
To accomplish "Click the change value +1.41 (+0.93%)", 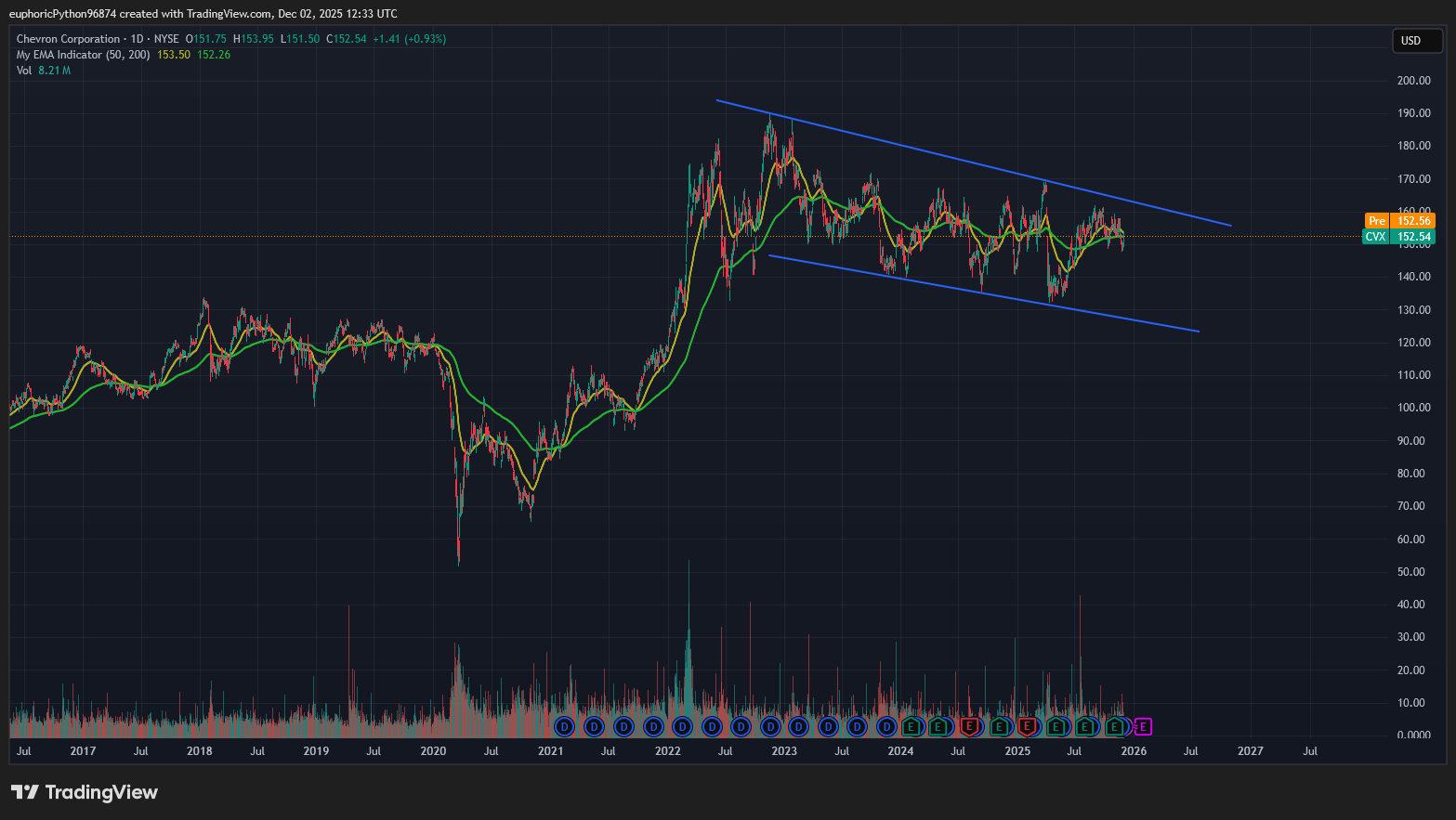I will coord(410,39).
